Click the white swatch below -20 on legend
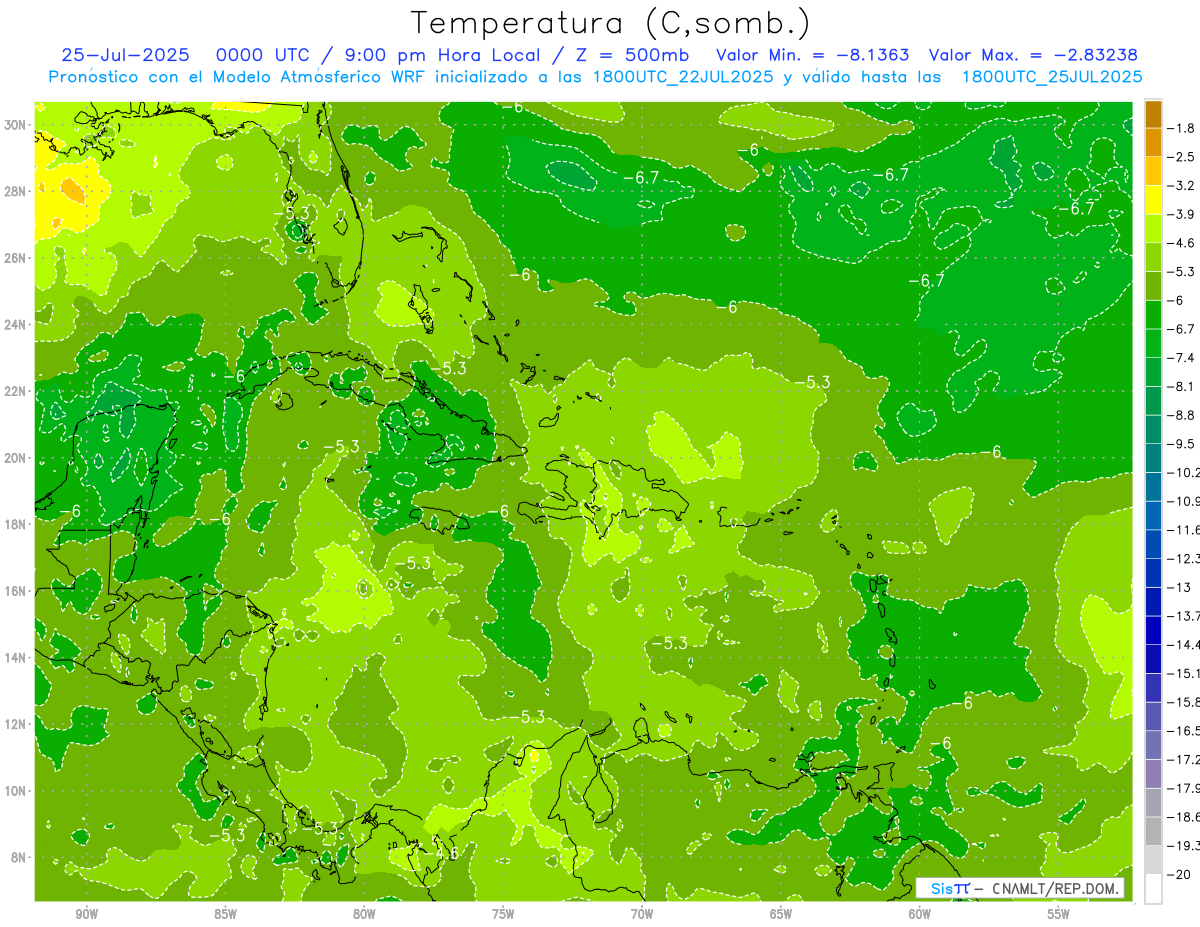The width and height of the screenshot is (1200, 927). (x=1153, y=889)
